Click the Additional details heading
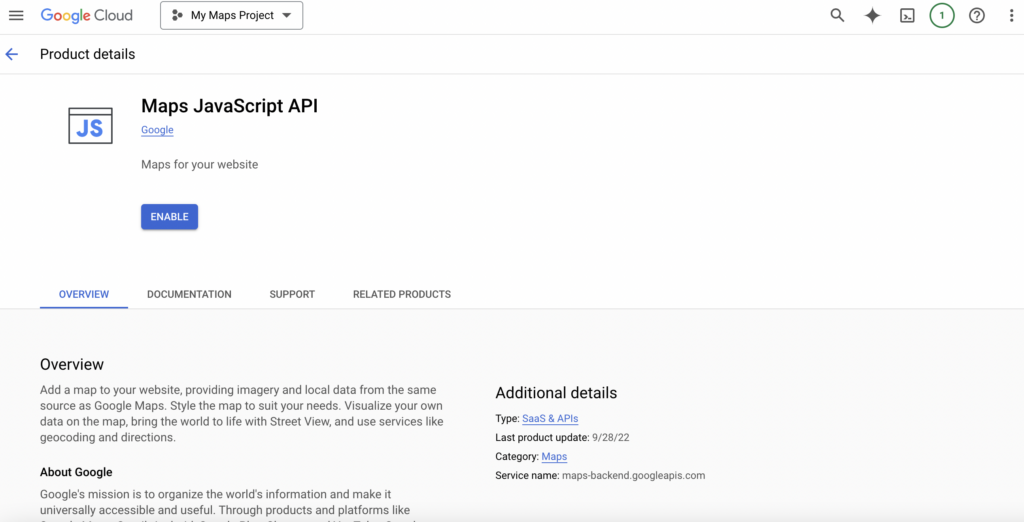 (x=556, y=393)
